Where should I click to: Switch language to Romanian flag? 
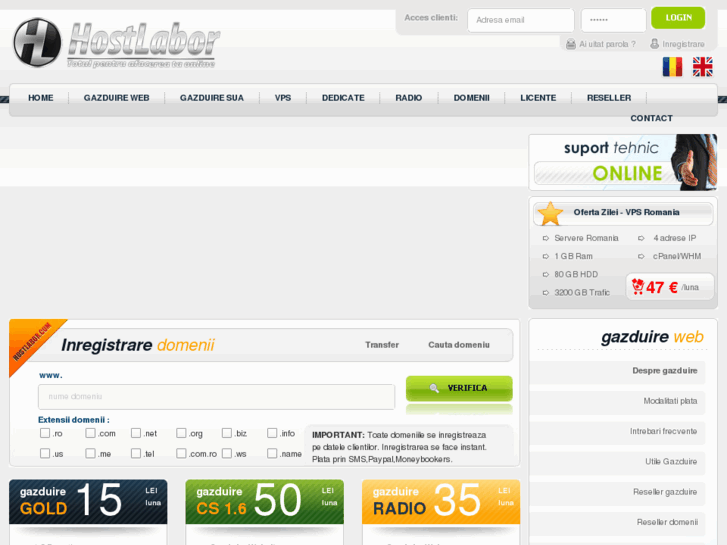pyautogui.click(x=672, y=67)
